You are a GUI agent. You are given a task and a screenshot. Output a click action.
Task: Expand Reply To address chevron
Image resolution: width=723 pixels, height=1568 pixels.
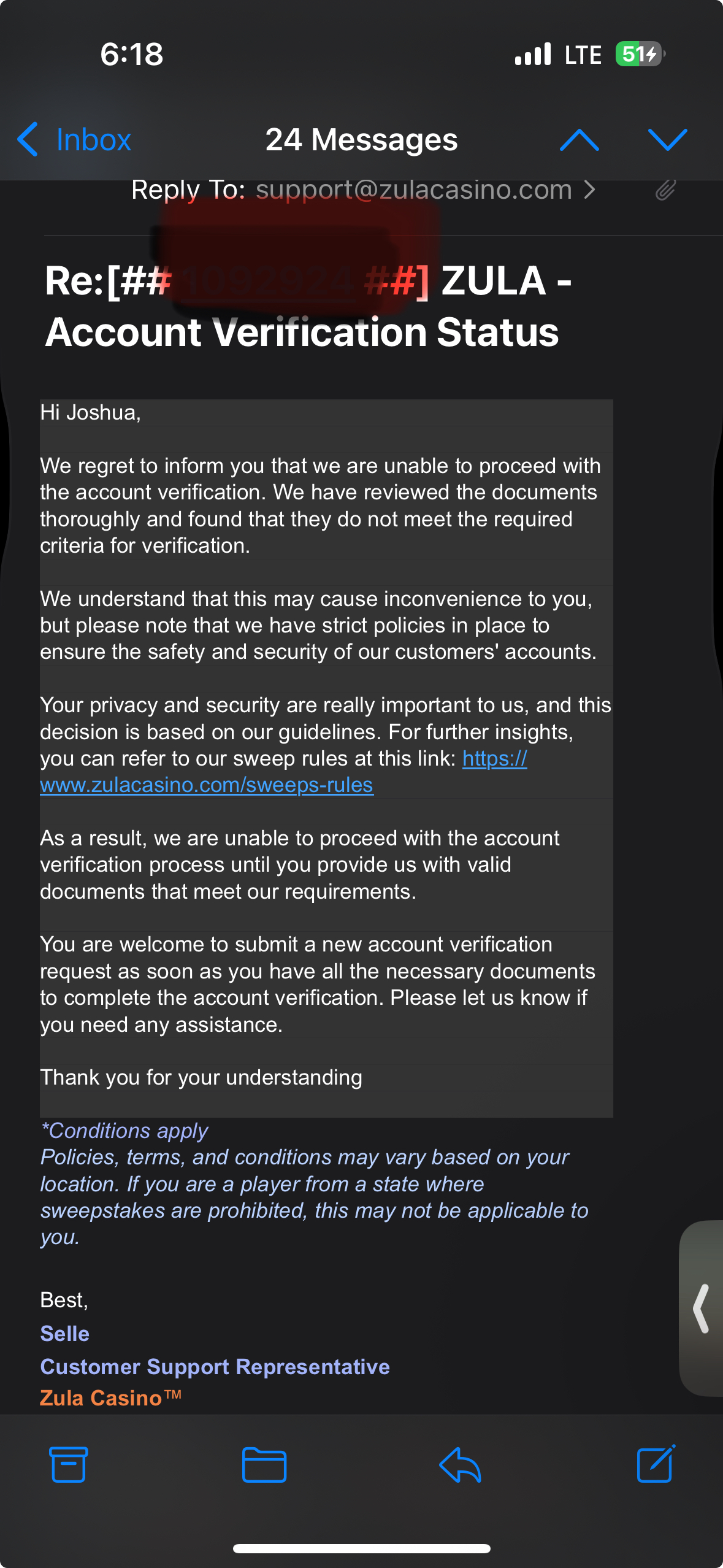(589, 190)
